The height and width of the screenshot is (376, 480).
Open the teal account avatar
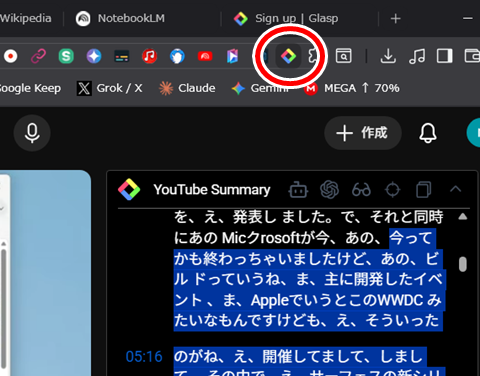(x=474, y=132)
